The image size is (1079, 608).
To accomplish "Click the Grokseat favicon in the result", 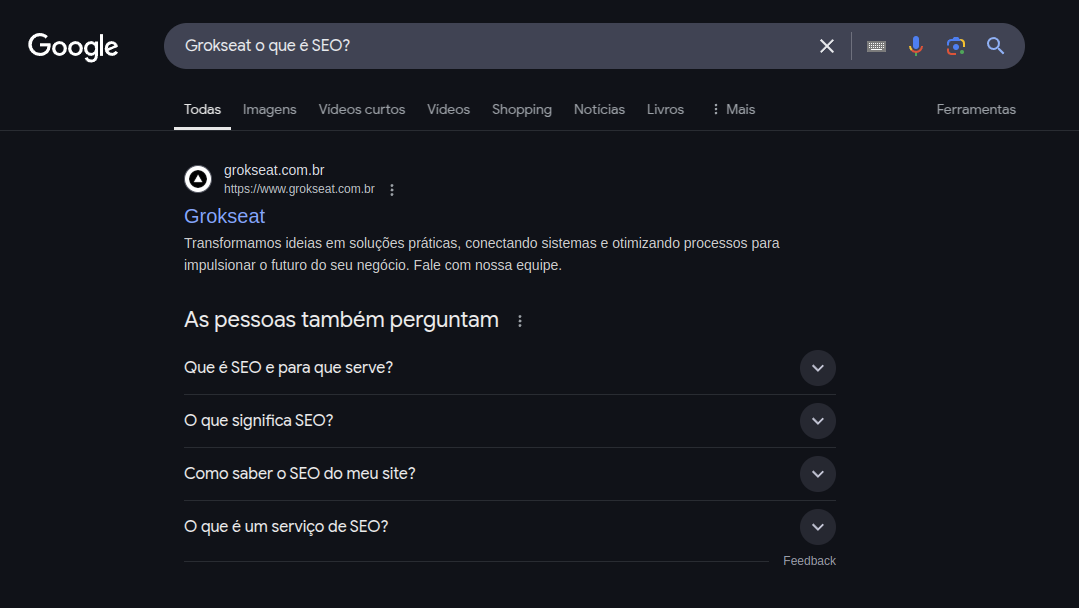I will coord(197,179).
